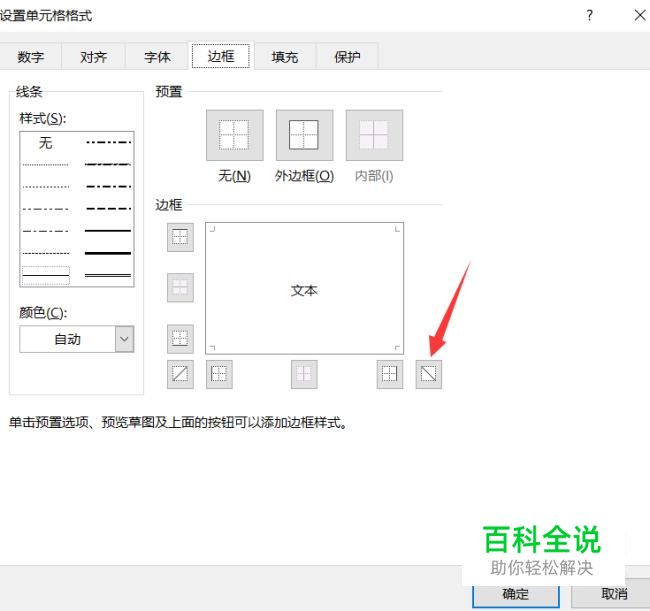Select the medium solid line style

pyautogui.click(x=108, y=230)
